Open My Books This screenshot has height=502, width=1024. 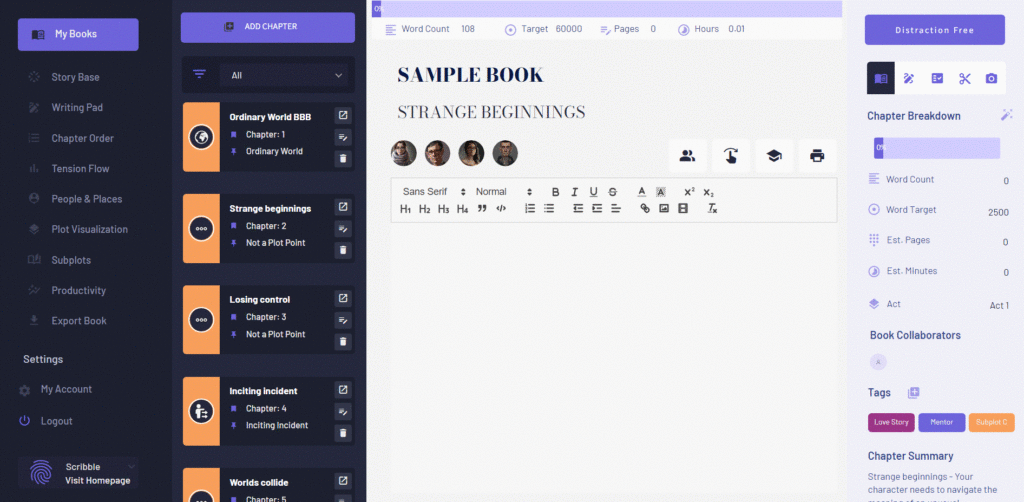(78, 34)
